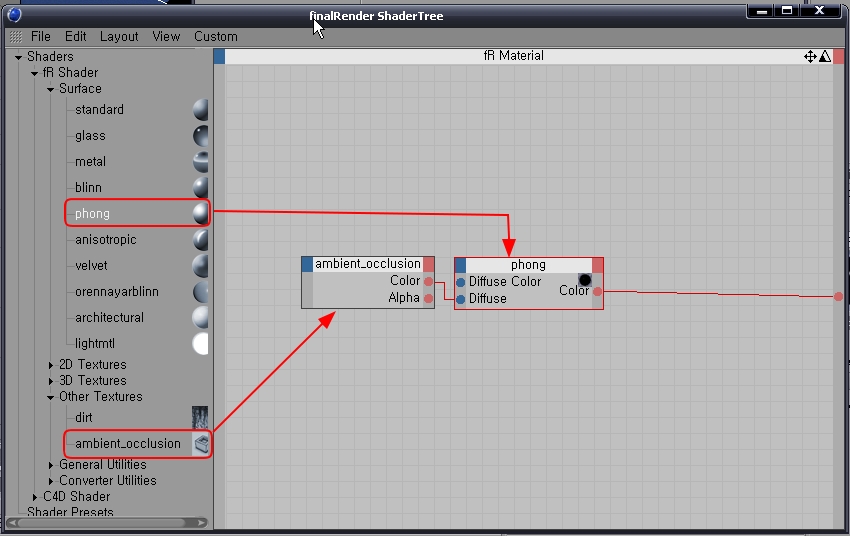Click the move/pan icon in fR Material header
The image size is (850, 536).
(810, 57)
